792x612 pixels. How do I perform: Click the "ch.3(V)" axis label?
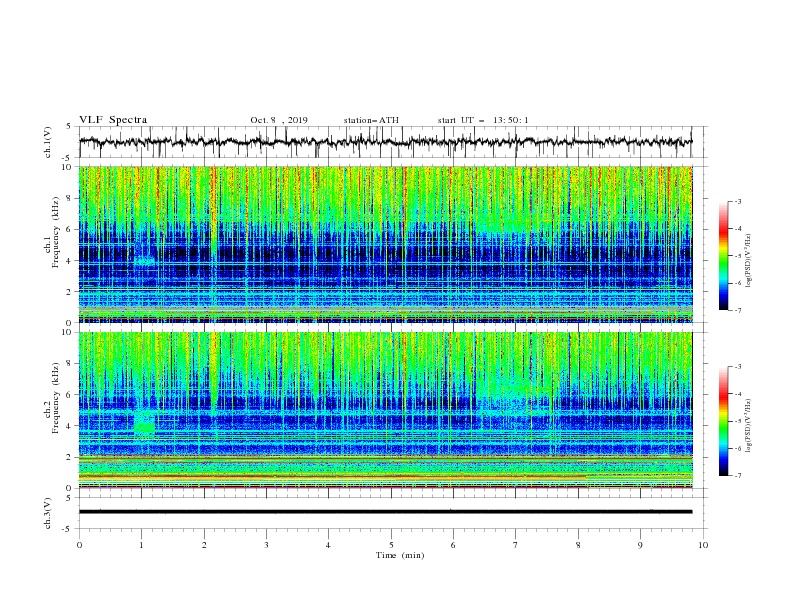click(x=48, y=513)
